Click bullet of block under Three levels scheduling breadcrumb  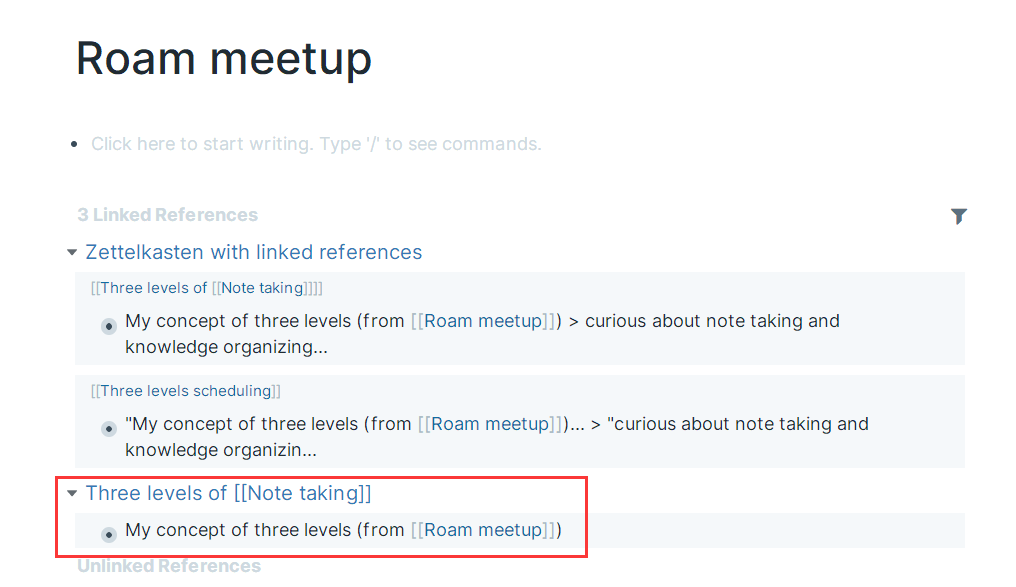pyautogui.click(x=109, y=429)
